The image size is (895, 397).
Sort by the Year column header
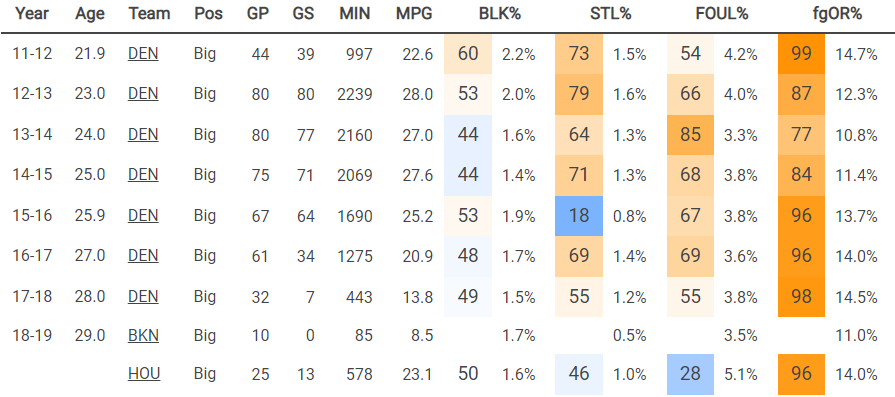coord(32,14)
